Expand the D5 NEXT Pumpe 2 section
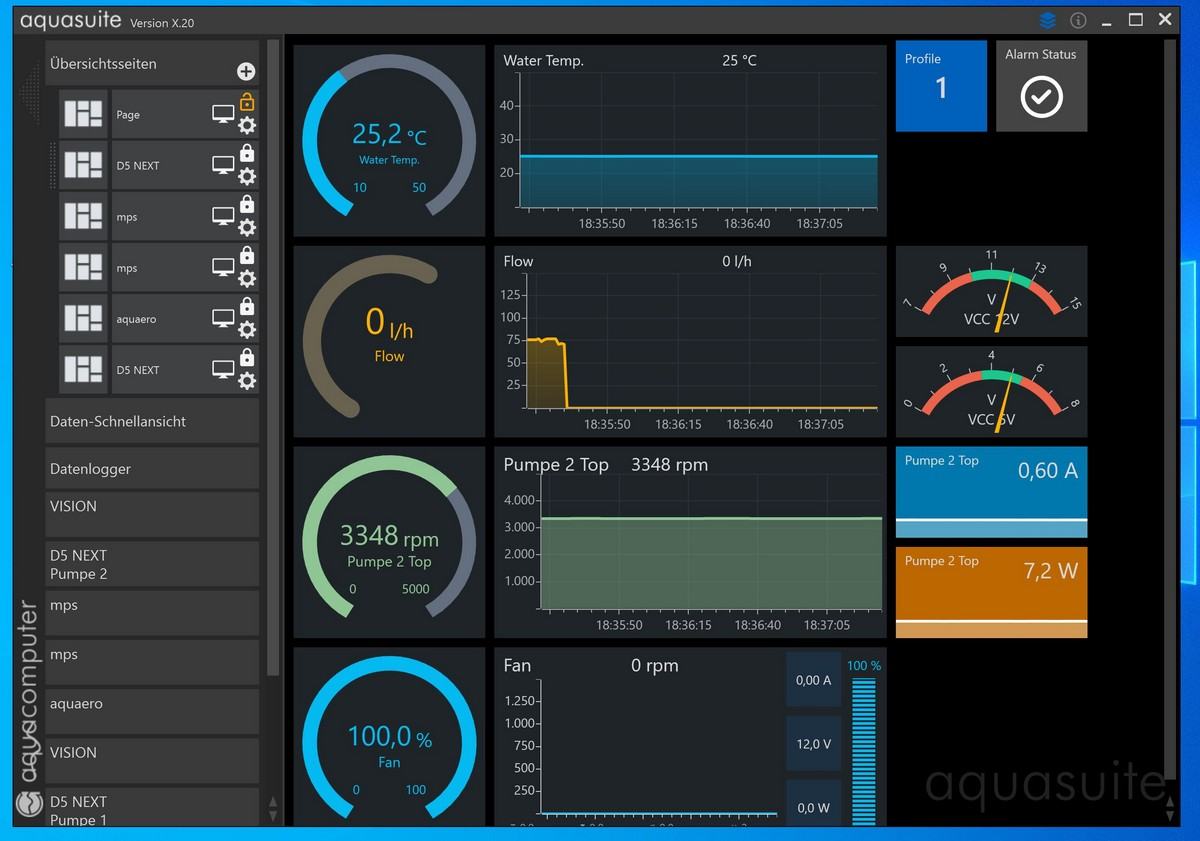Image resolution: width=1200 pixels, height=841 pixels. [152, 564]
